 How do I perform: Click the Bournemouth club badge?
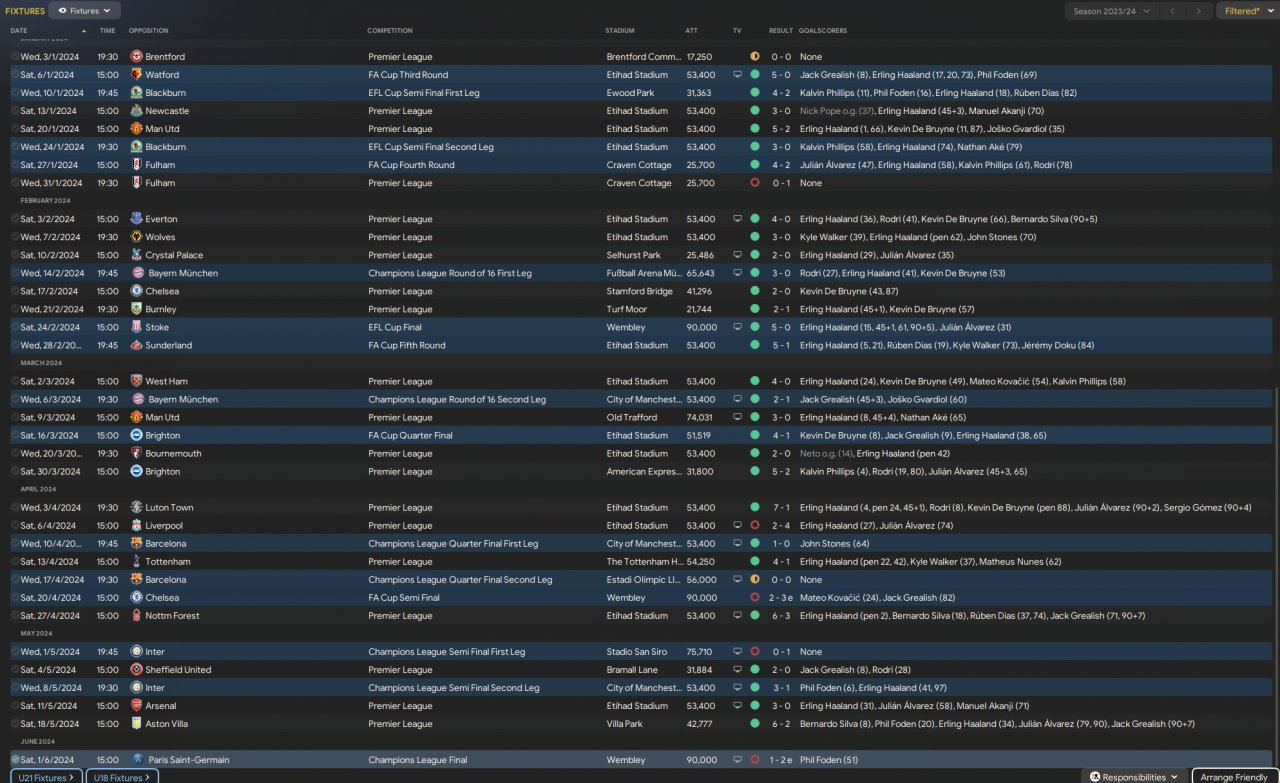(136, 453)
